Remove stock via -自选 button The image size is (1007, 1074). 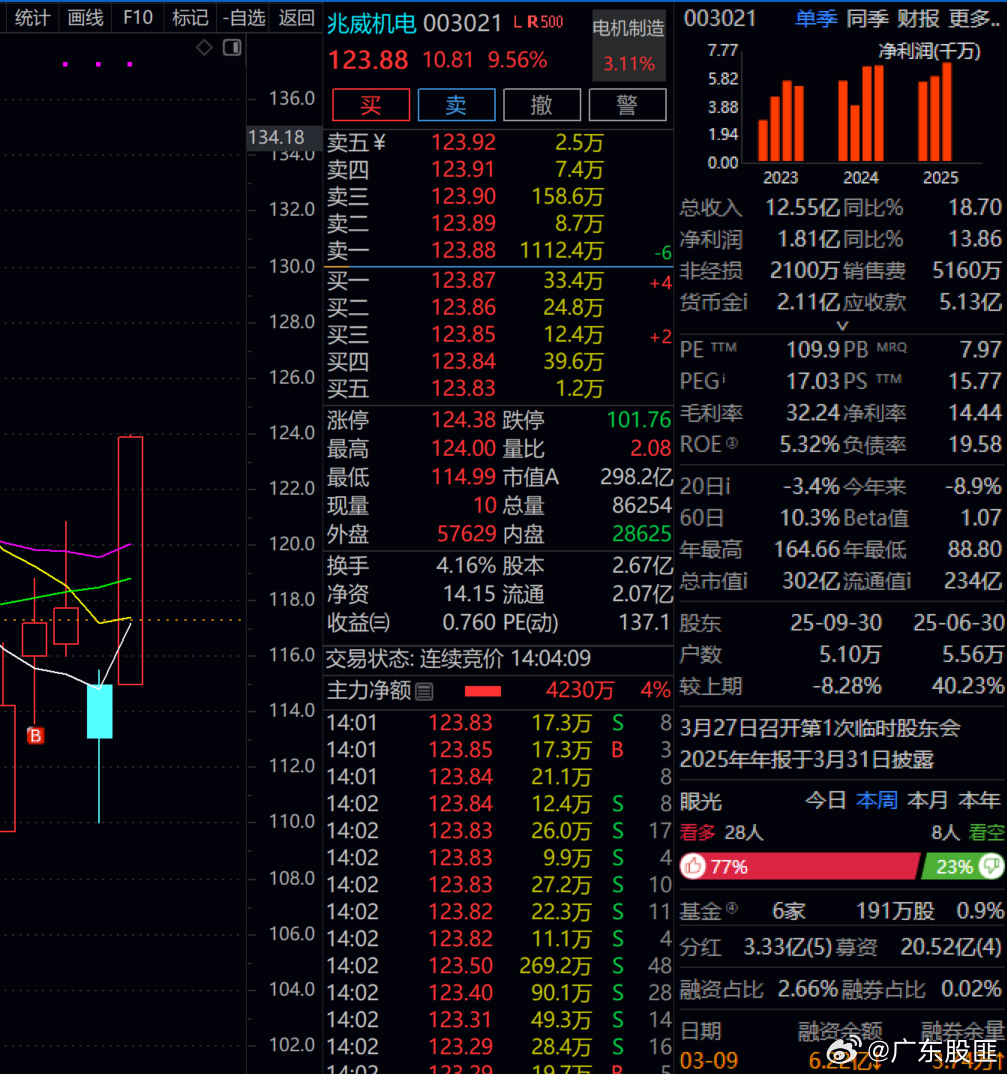click(244, 17)
